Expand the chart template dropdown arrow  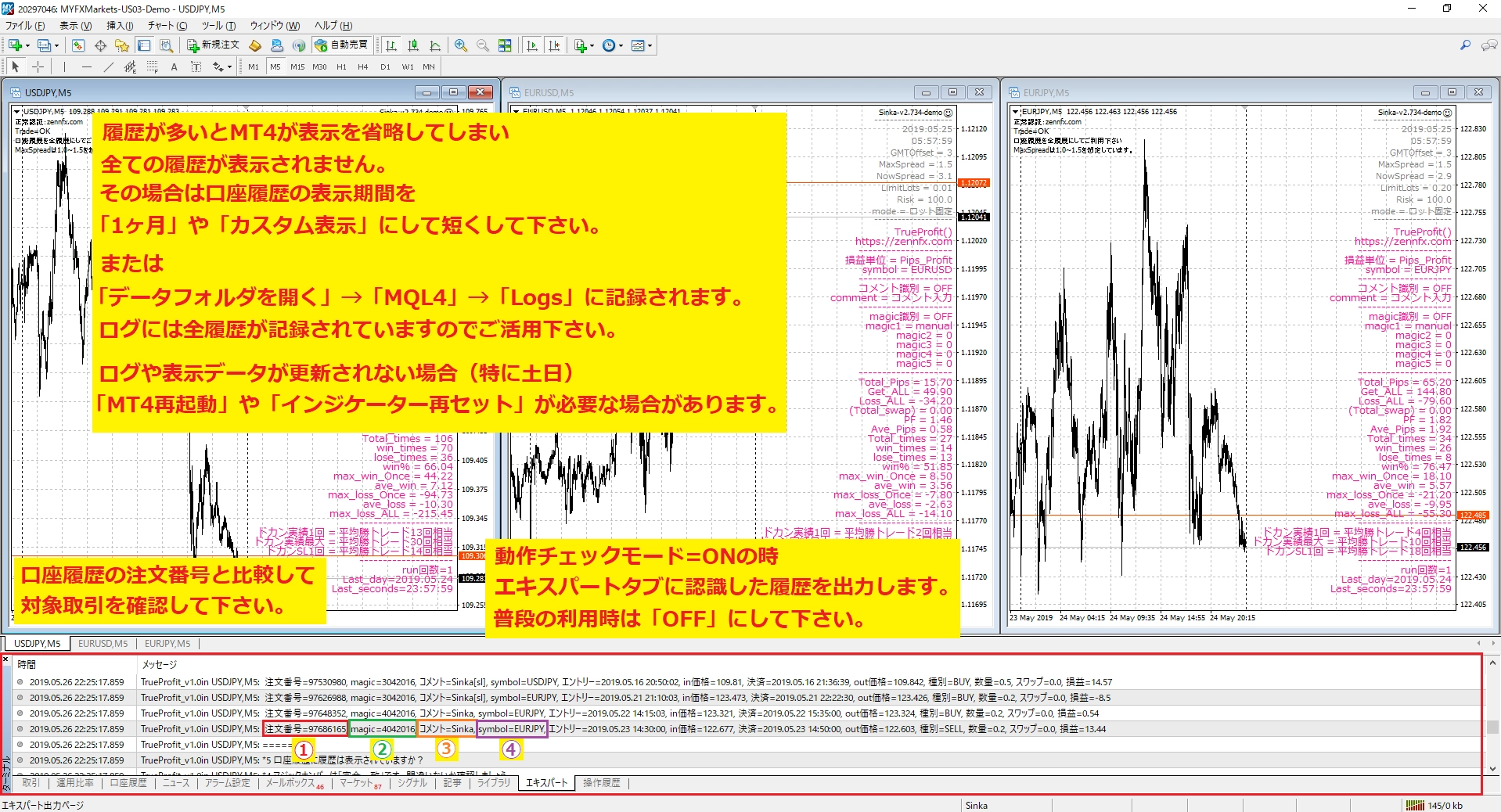[650, 45]
